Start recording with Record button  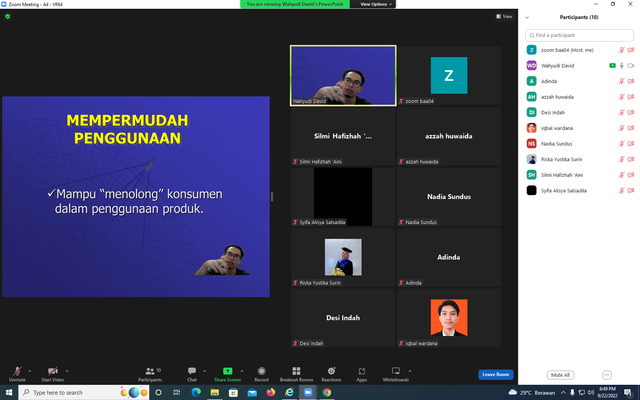(x=262, y=373)
